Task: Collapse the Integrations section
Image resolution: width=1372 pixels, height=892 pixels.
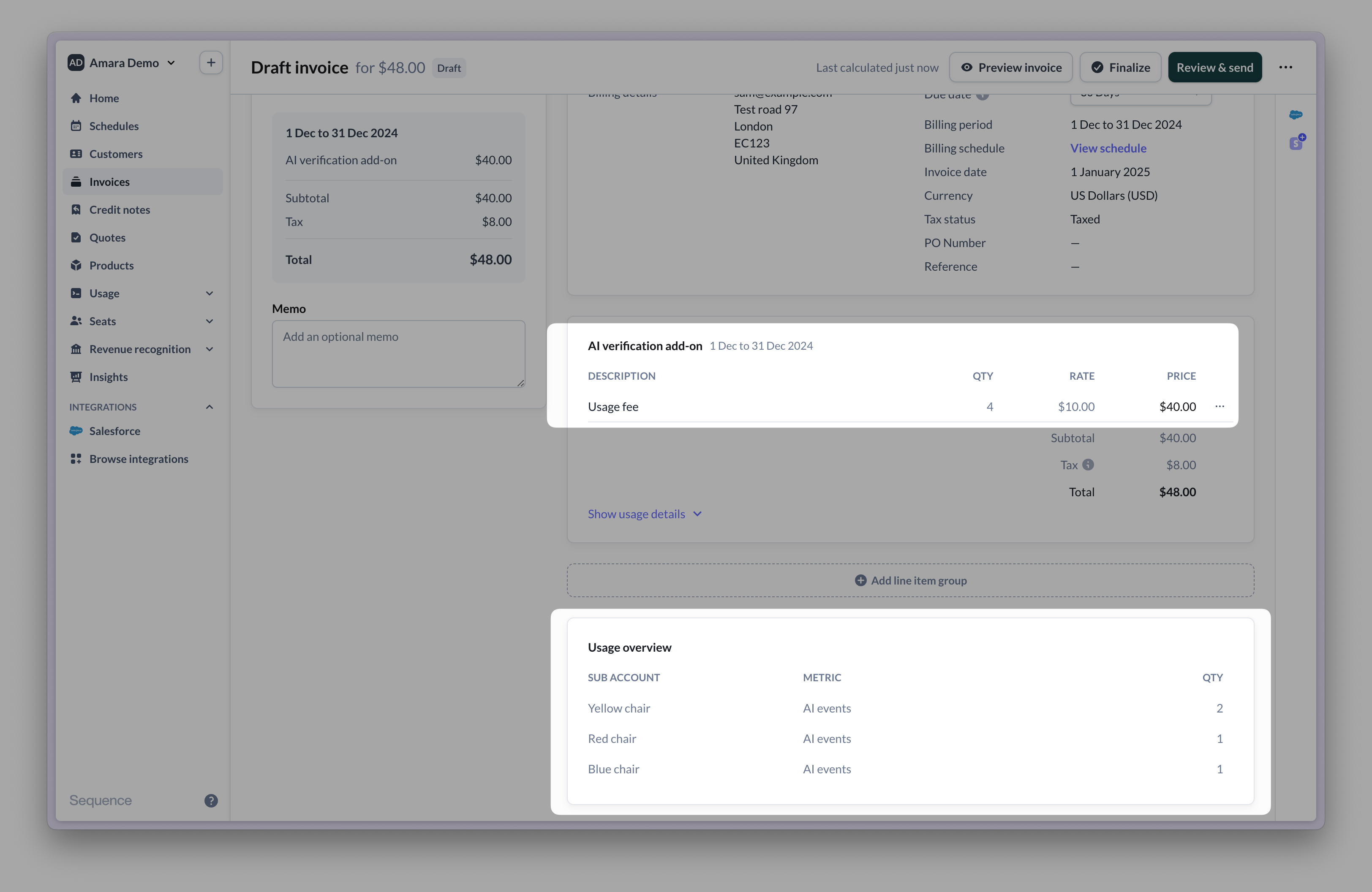Action: pyautogui.click(x=209, y=407)
